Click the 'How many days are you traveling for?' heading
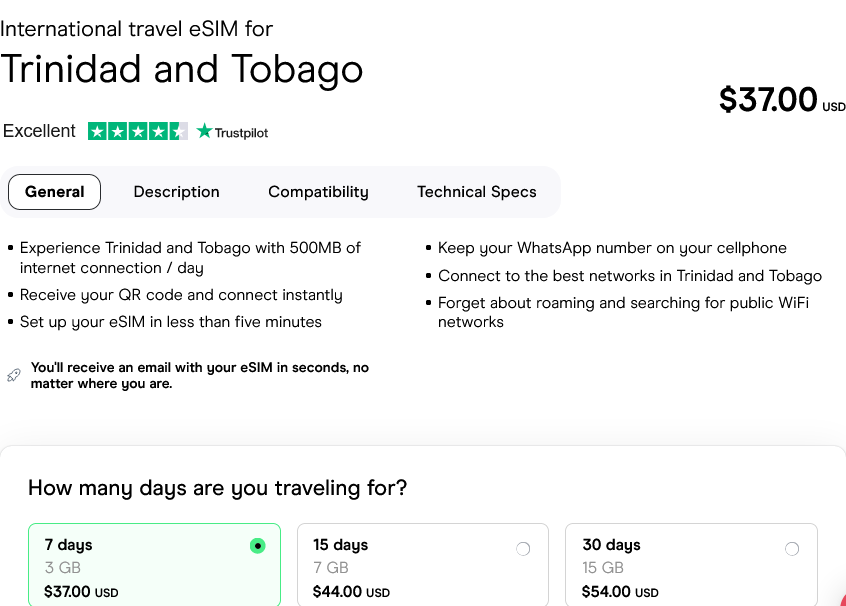This screenshot has height=606, width=846. 217,488
